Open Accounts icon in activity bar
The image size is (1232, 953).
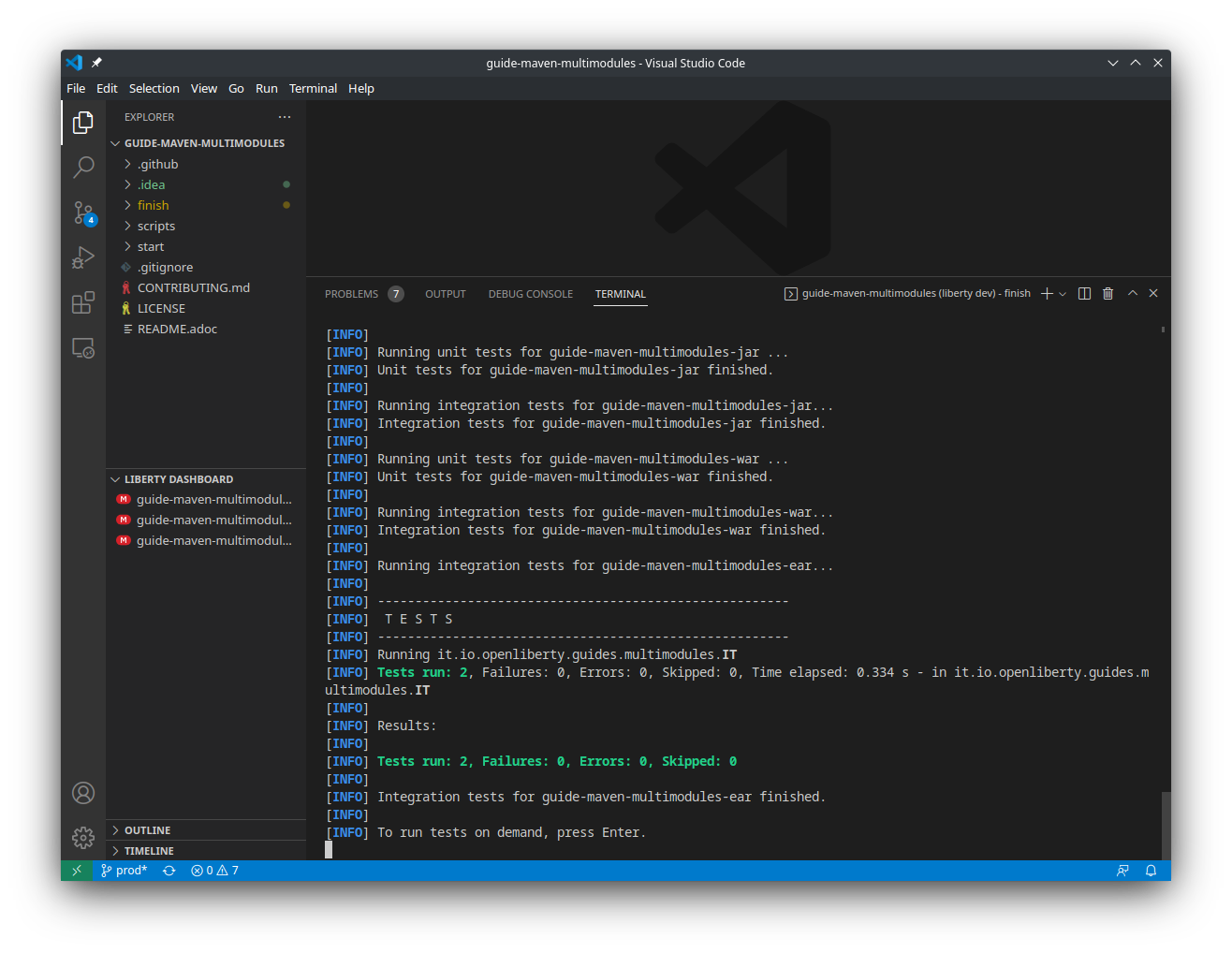(x=83, y=793)
